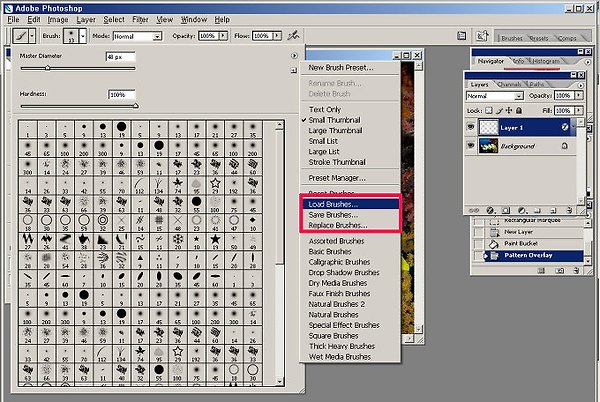Create a new layer from Layers footer
The width and height of the screenshot is (600, 402).
pyautogui.click(x=553, y=210)
